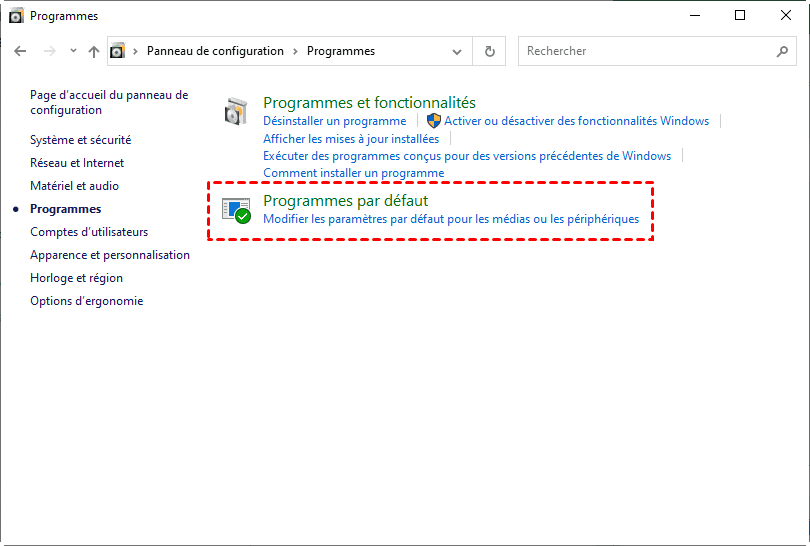Open Exécuter des programmes conçus pour versions précédentes
810x546 pixels.
click(x=467, y=156)
